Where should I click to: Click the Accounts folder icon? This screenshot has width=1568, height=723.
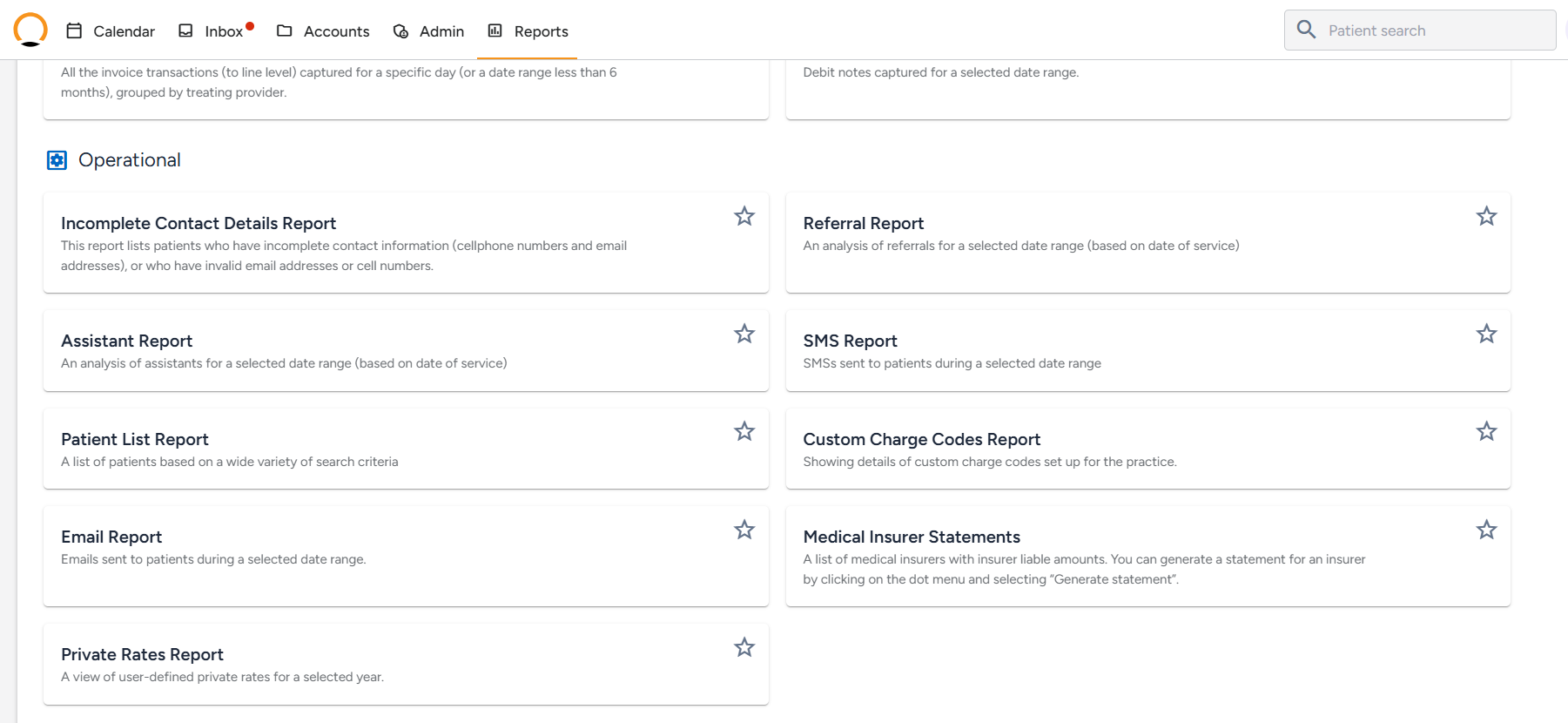[284, 30]
